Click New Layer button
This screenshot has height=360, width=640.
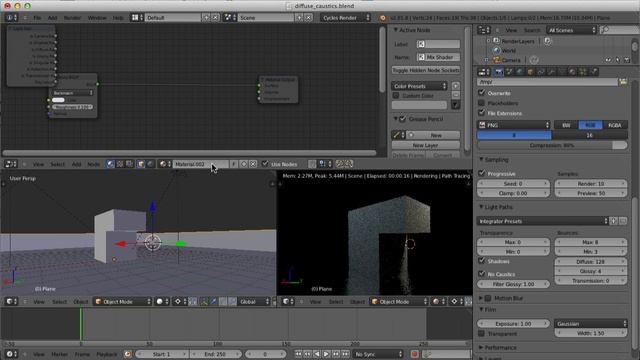tap(426, 145)
